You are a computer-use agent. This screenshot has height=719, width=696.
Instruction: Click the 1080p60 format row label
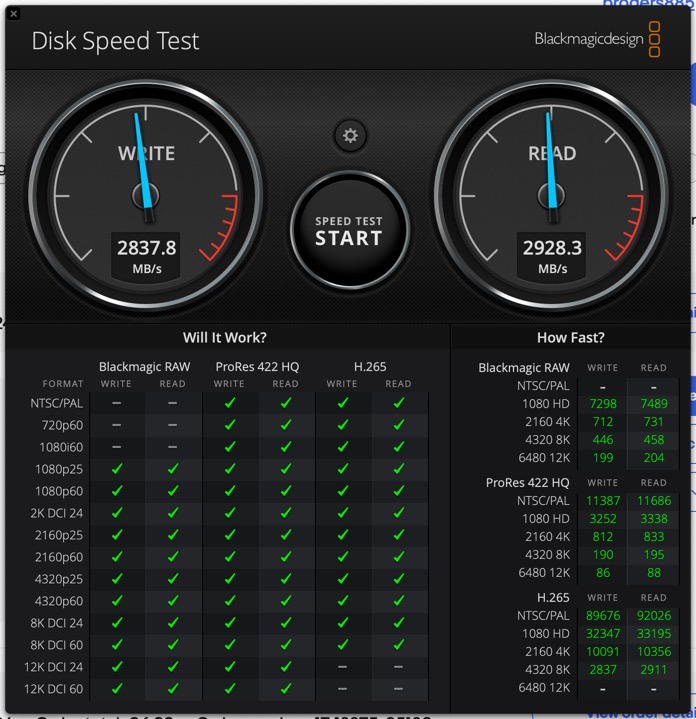pyautogui.click(x=59, y=492)
